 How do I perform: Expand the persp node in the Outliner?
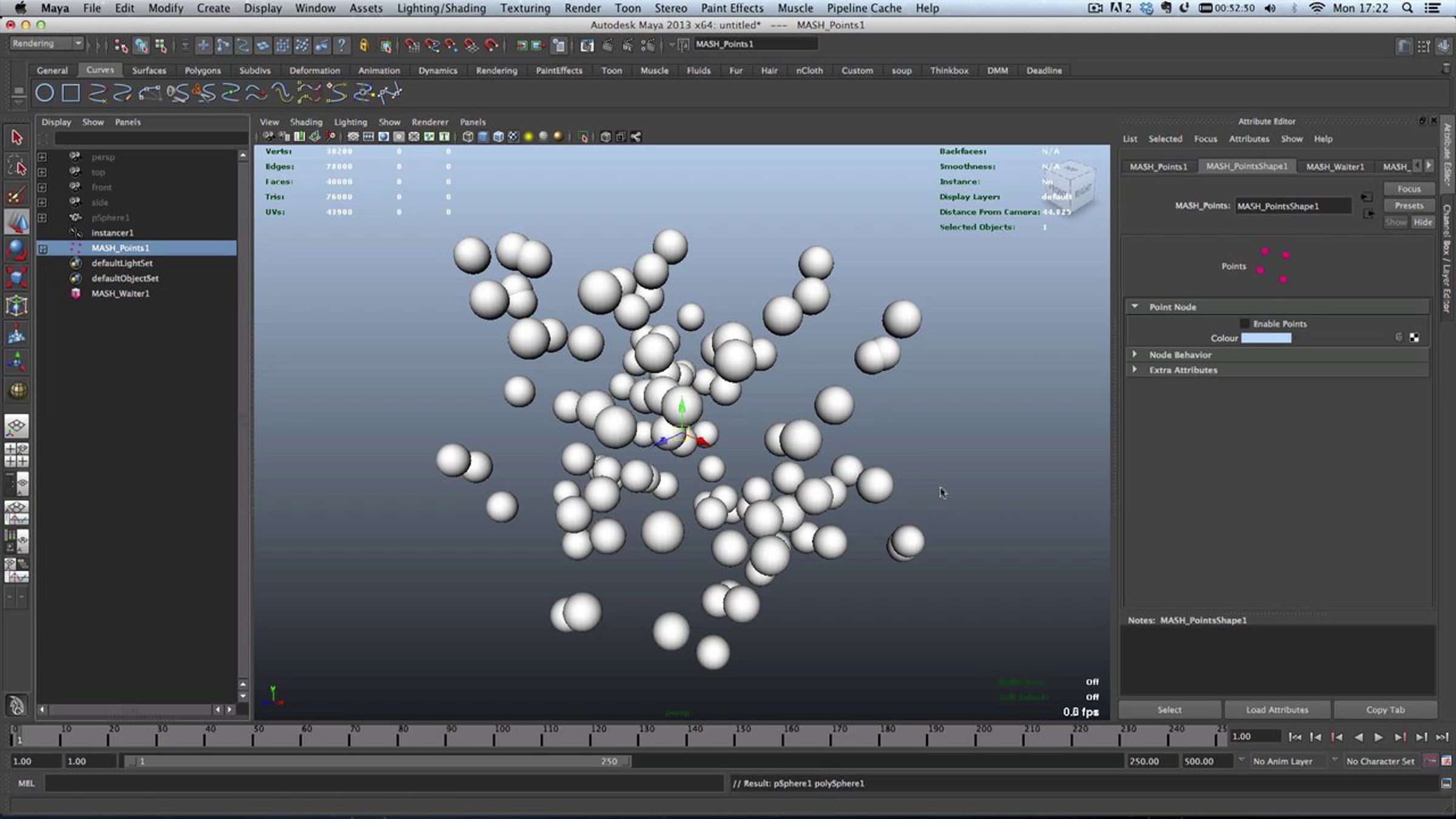click(x=42, y=157)
